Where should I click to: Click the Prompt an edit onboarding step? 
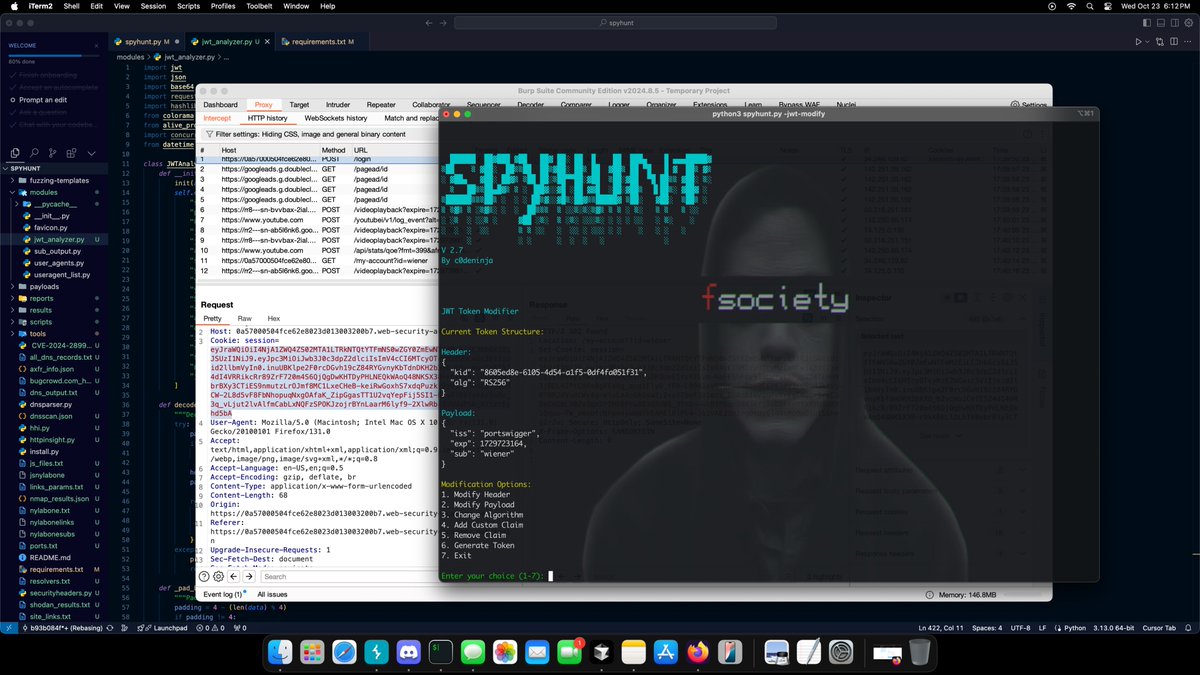[43, 100]
